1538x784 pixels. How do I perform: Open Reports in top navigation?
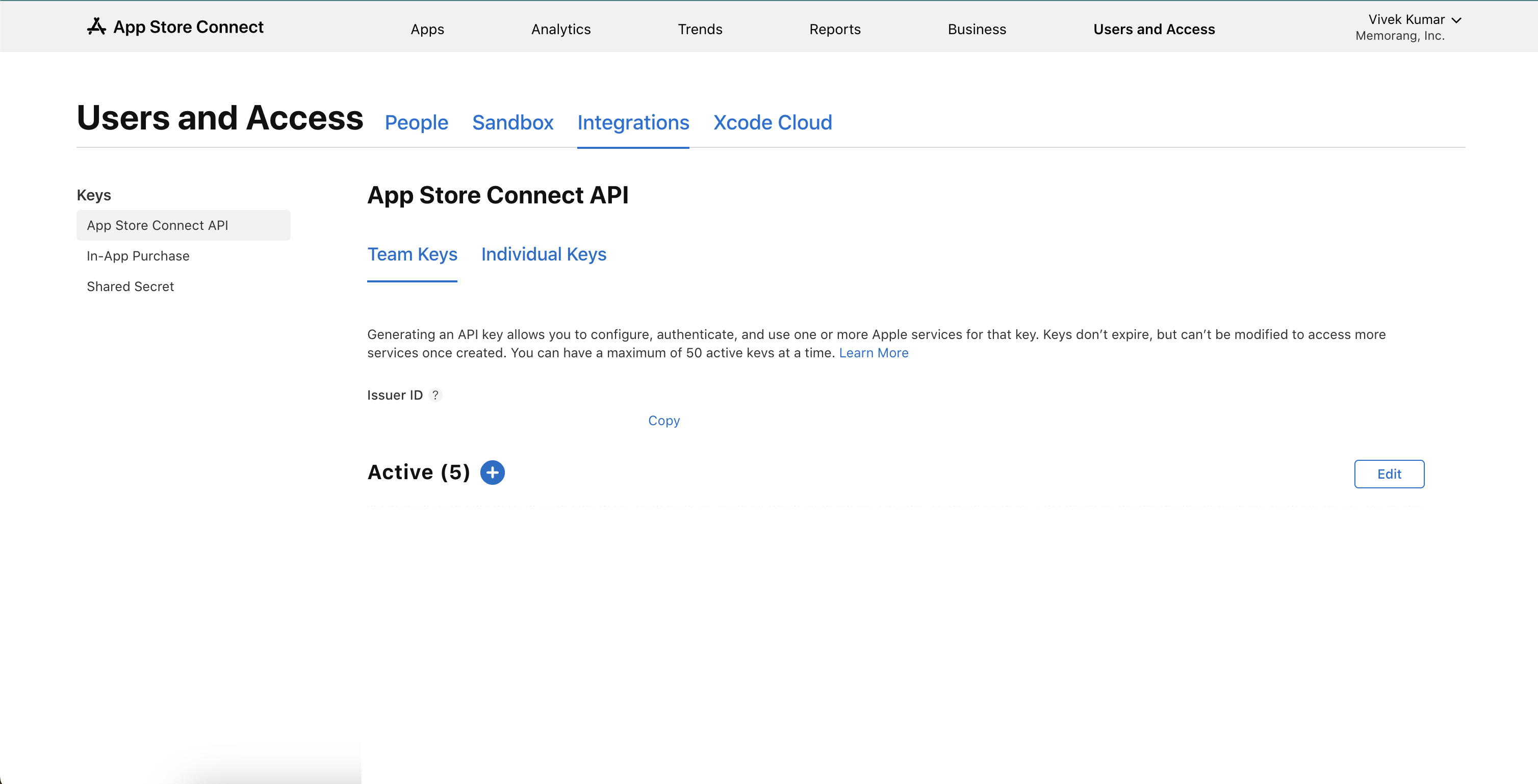[835, 29]
